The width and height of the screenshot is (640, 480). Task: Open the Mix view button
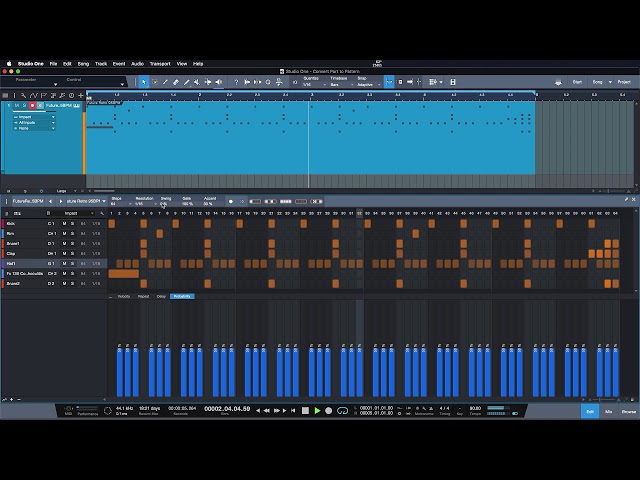tap(608, 411)
